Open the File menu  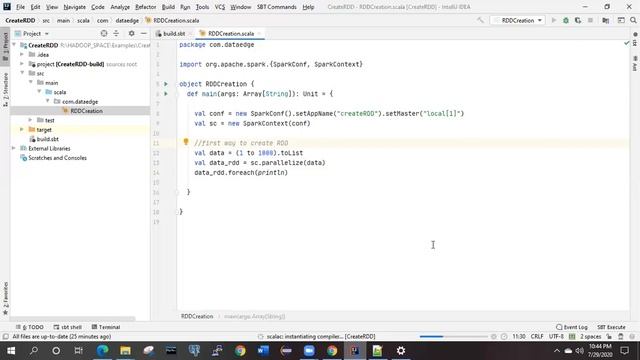point(20,7)
